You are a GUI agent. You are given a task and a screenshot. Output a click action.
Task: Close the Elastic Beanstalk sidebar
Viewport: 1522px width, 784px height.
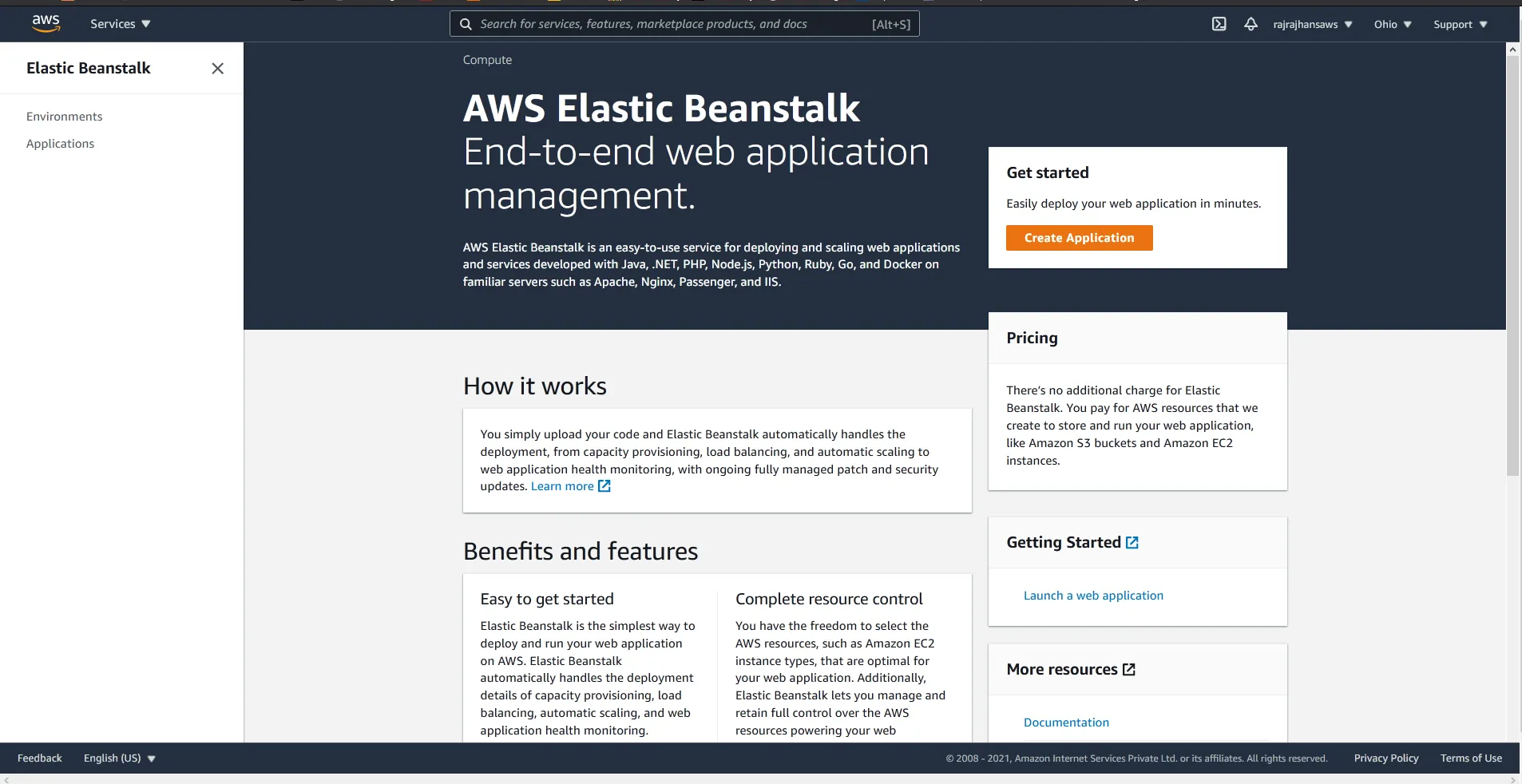pos(217,69)
